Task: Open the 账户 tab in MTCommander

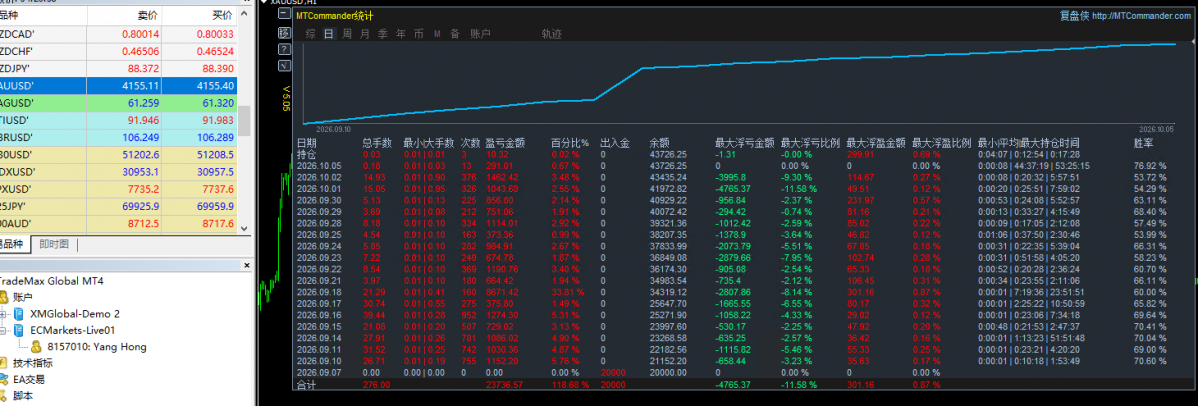Action: (x=480, y=34)
